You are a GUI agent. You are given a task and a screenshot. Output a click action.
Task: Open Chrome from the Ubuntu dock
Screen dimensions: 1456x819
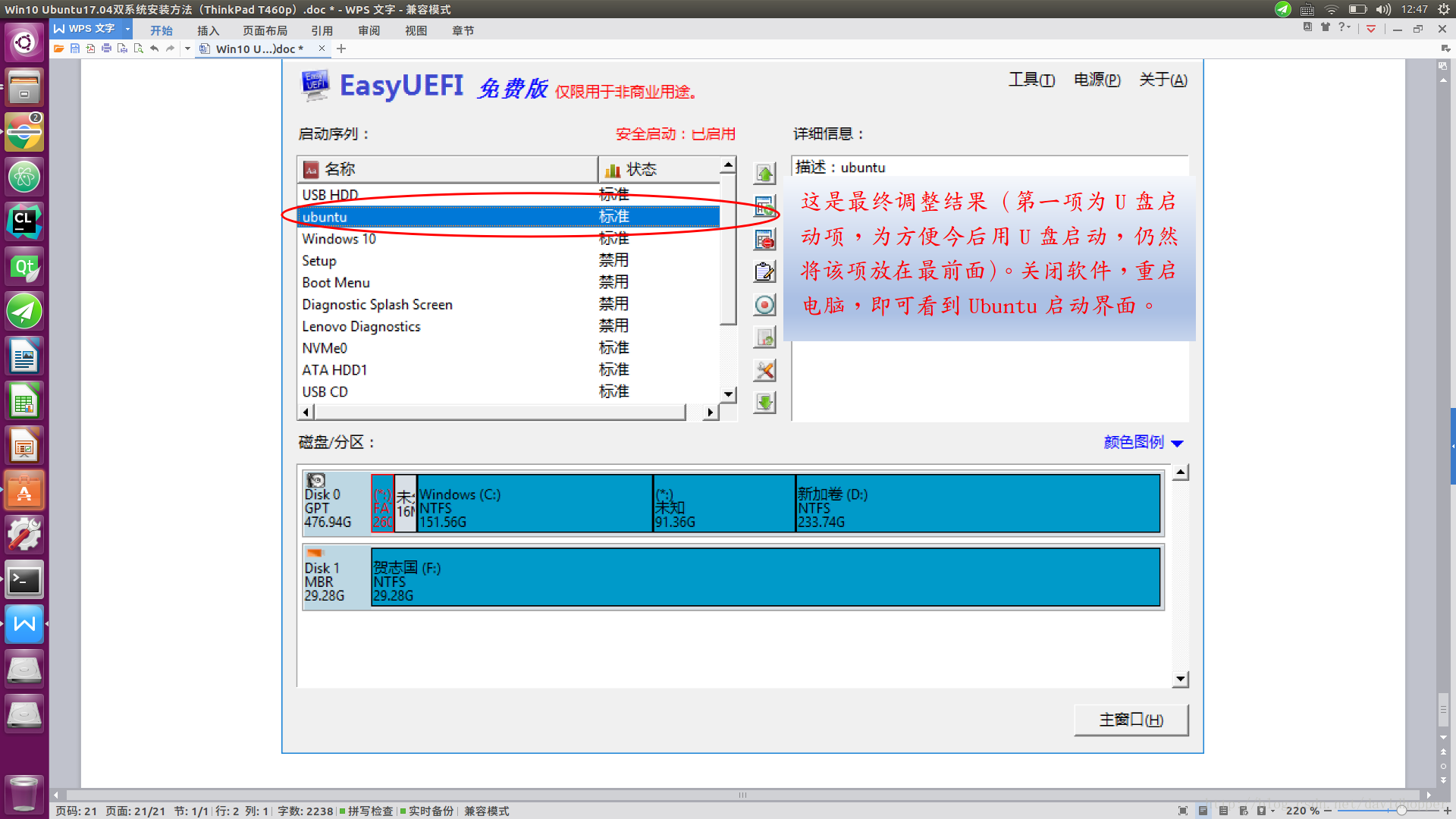tap(24, 132)
